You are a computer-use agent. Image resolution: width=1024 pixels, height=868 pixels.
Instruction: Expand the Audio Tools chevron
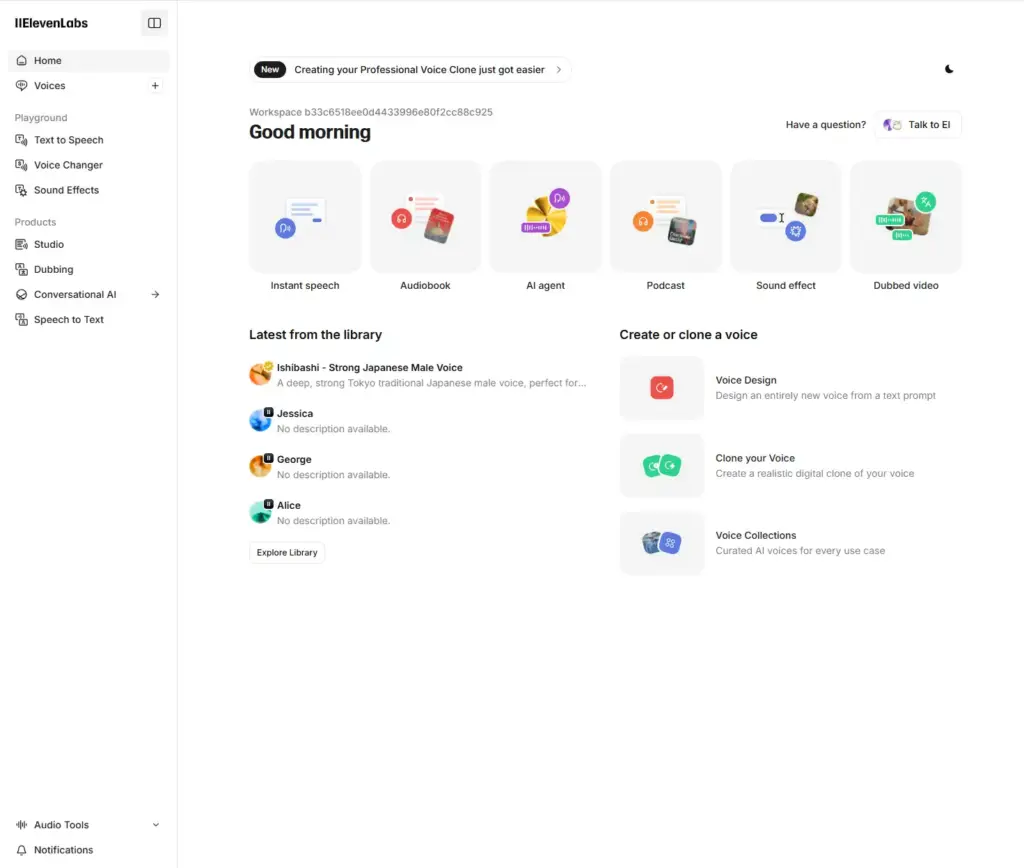[x=155, y=825]
